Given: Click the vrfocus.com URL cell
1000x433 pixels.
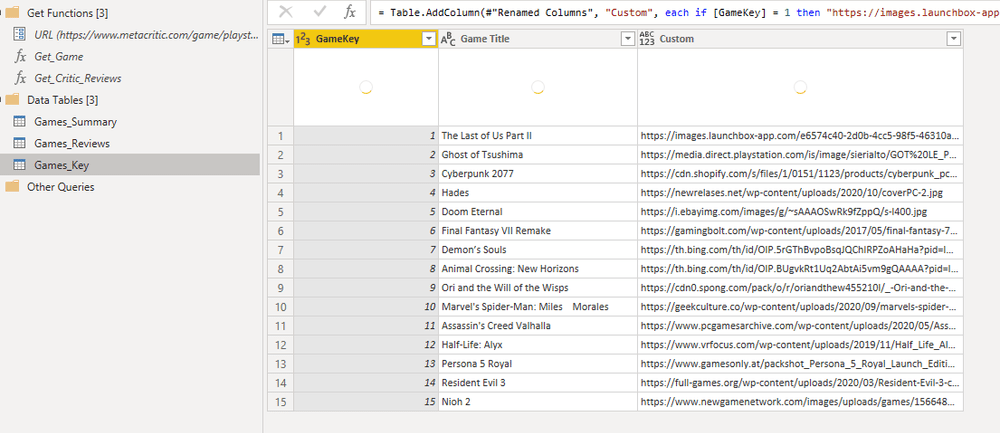Looking at the screenshot, I should [x=800, y=345].
